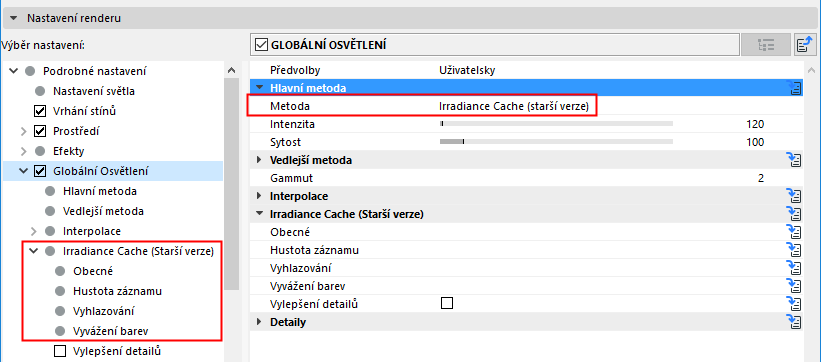The width and height of the screenshot is (821, 362).
Task: Expand the Detaily section
Action: (259, 322)
